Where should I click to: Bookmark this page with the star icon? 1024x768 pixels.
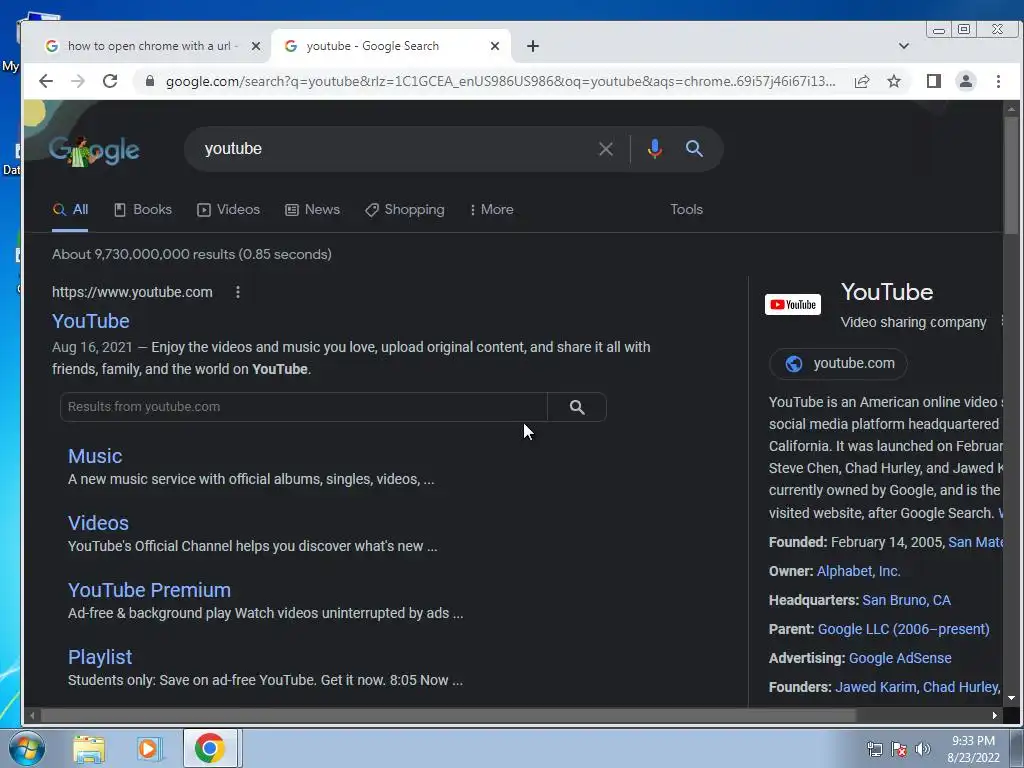[x=894, y=81]
